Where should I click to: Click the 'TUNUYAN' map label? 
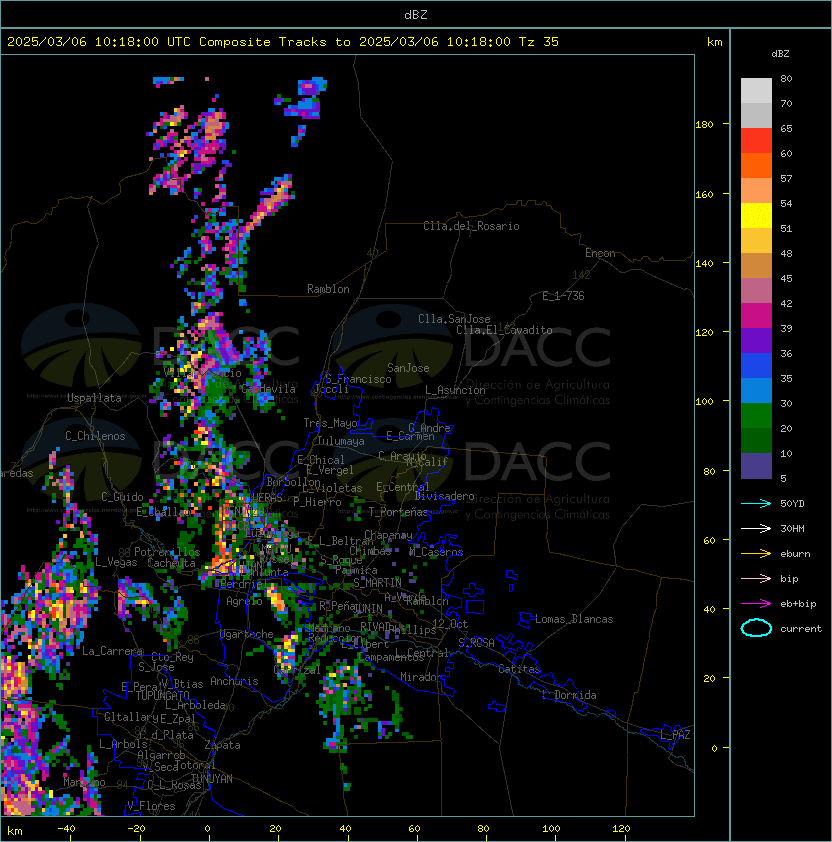(x=212, y=779)
